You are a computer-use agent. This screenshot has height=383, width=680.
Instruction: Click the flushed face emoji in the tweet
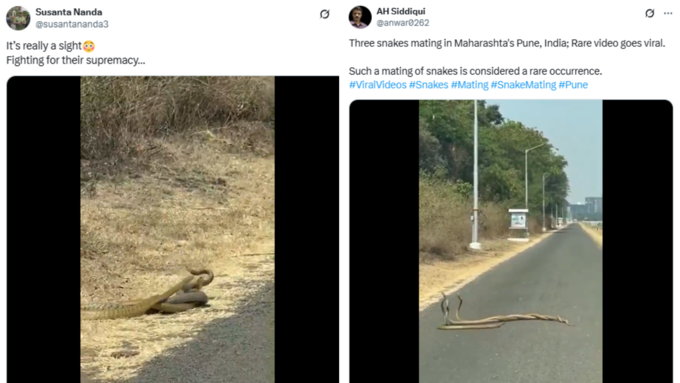click(89, 46)
